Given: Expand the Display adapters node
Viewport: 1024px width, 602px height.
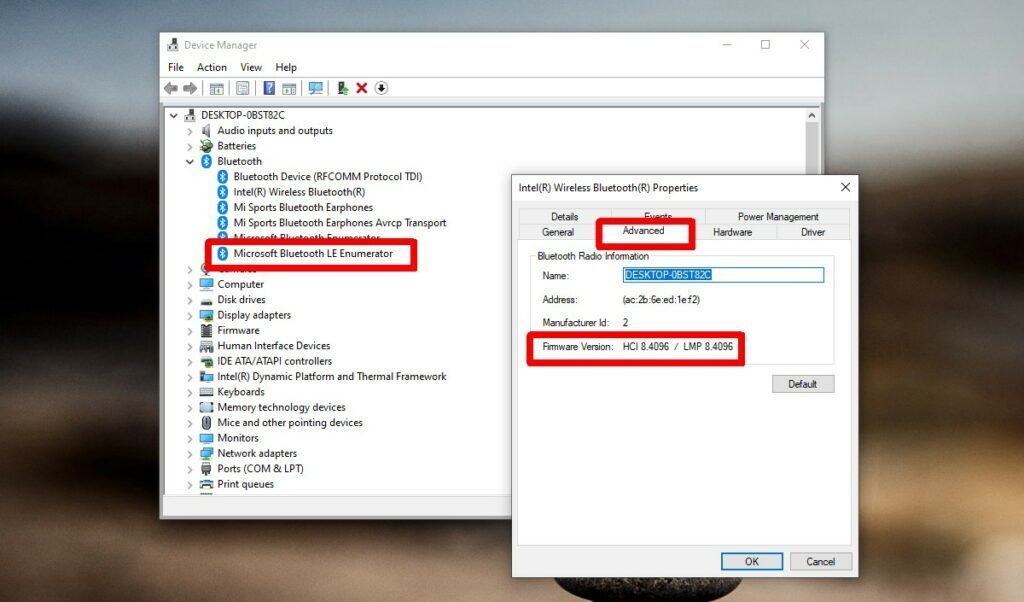Looking at the screenshot, I should point(190,314).
